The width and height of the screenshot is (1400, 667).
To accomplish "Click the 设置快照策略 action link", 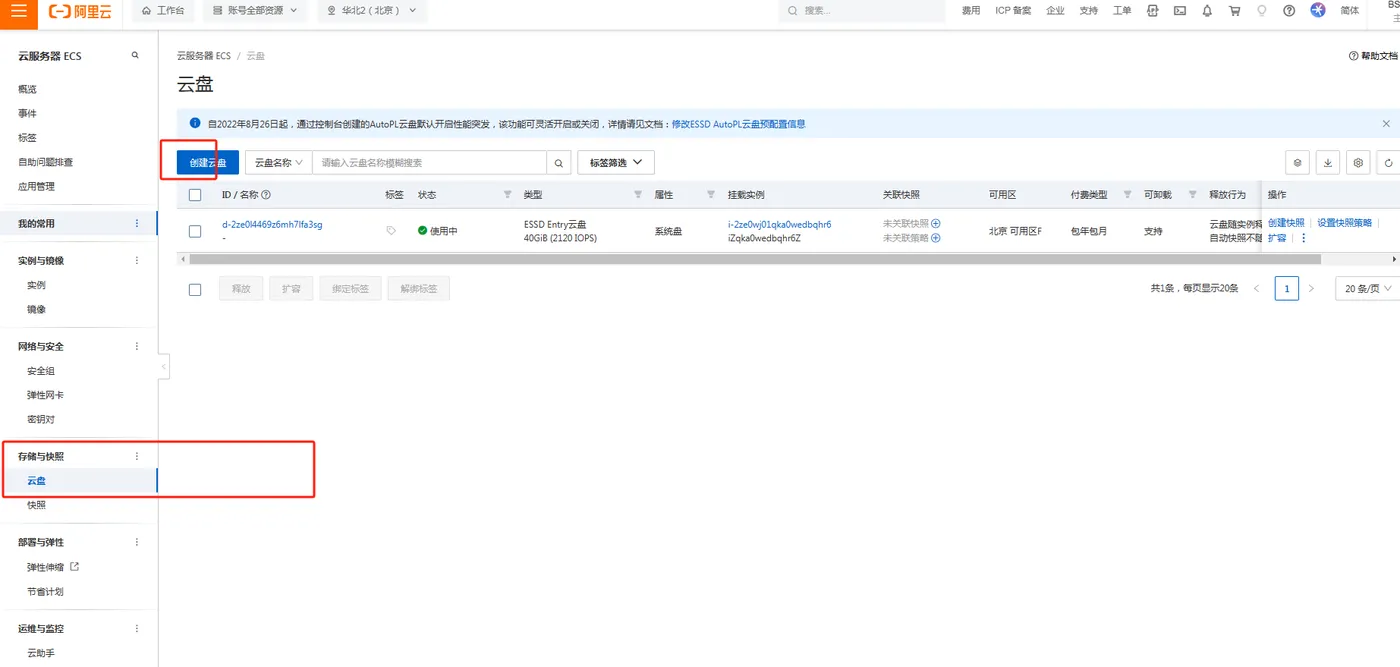I will 1345,223.
